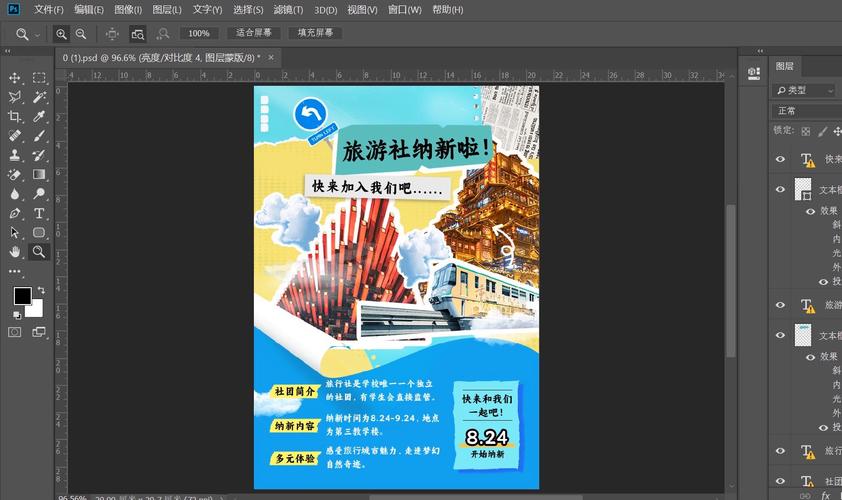Select the Crop tool
Image resolution: width=842 pixels, height=500 pixels.
pos(14,117)
